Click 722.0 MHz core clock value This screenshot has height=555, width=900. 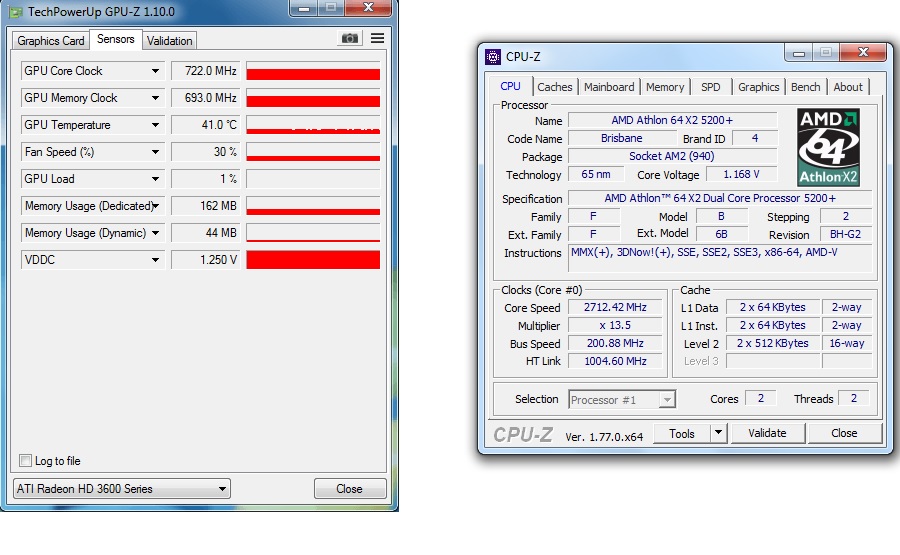coord(205,71)
